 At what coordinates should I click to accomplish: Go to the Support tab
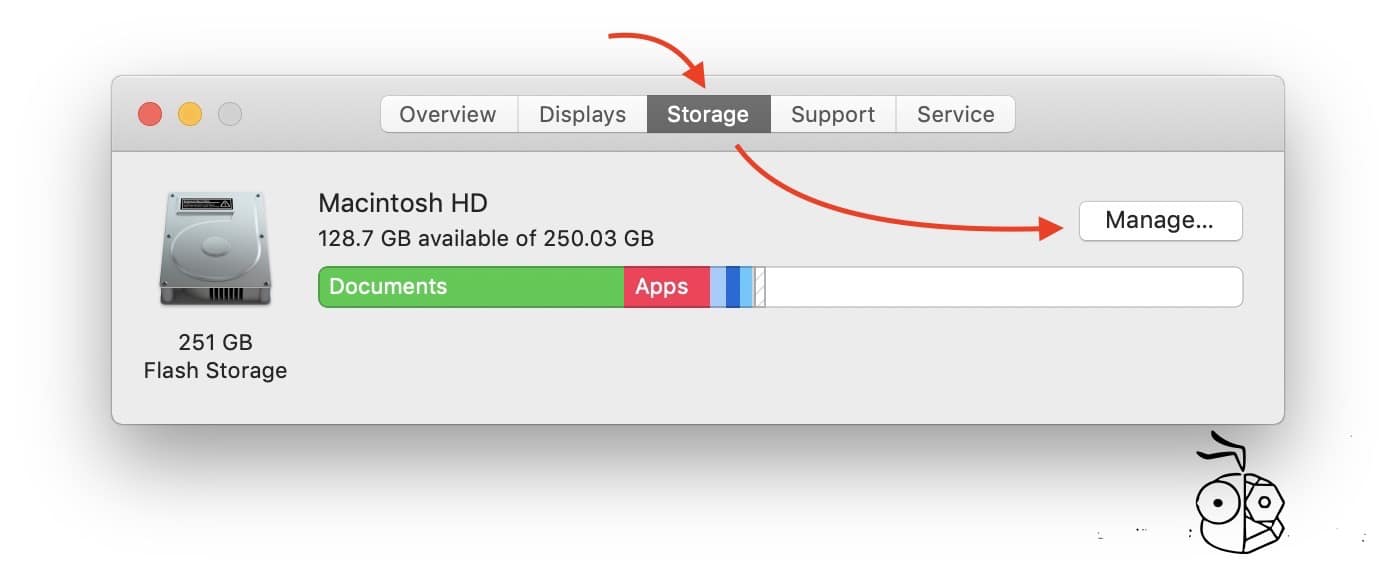pos(833,114)
